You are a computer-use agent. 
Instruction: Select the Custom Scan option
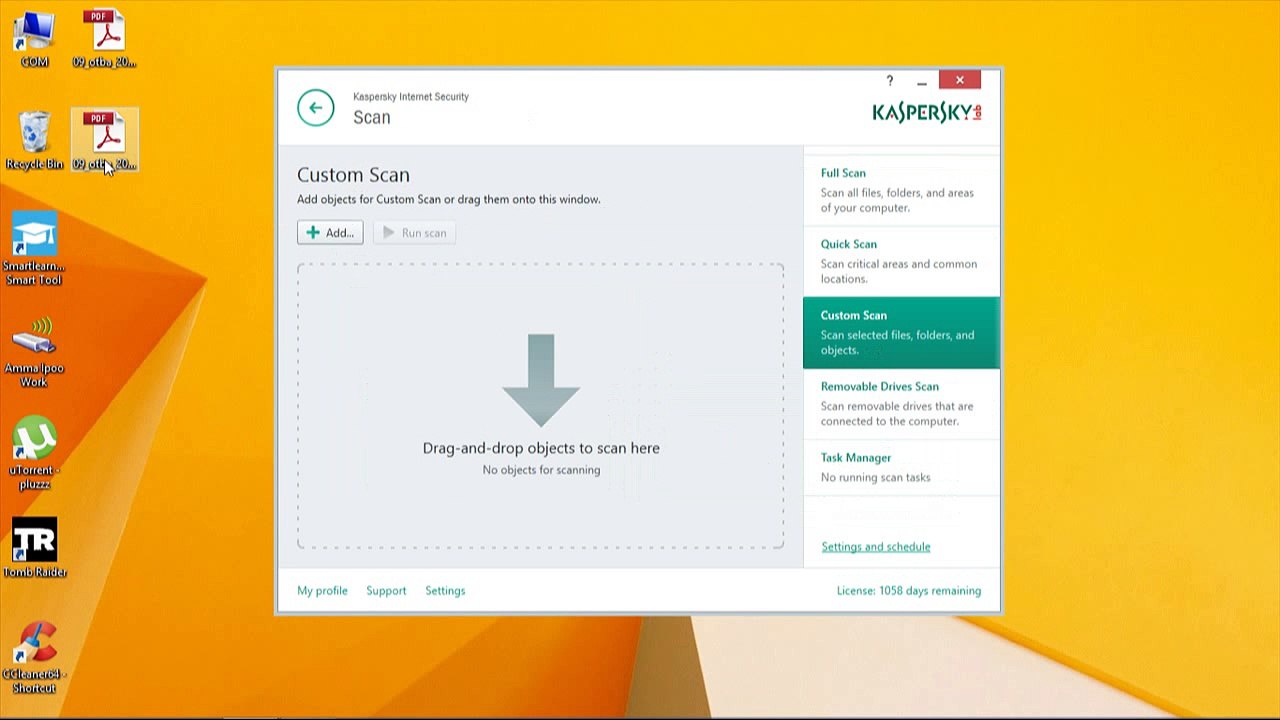click(x=901, y=332)
